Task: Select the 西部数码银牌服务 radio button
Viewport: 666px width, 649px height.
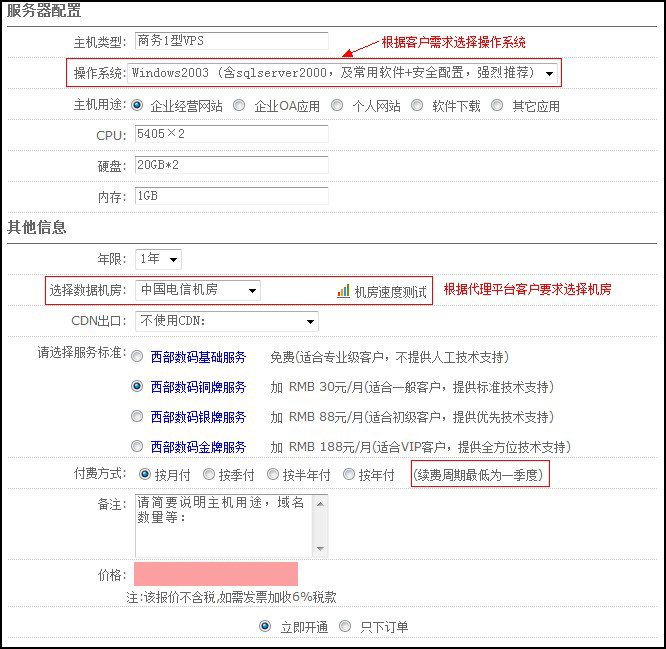Action: tap(138, 416)
